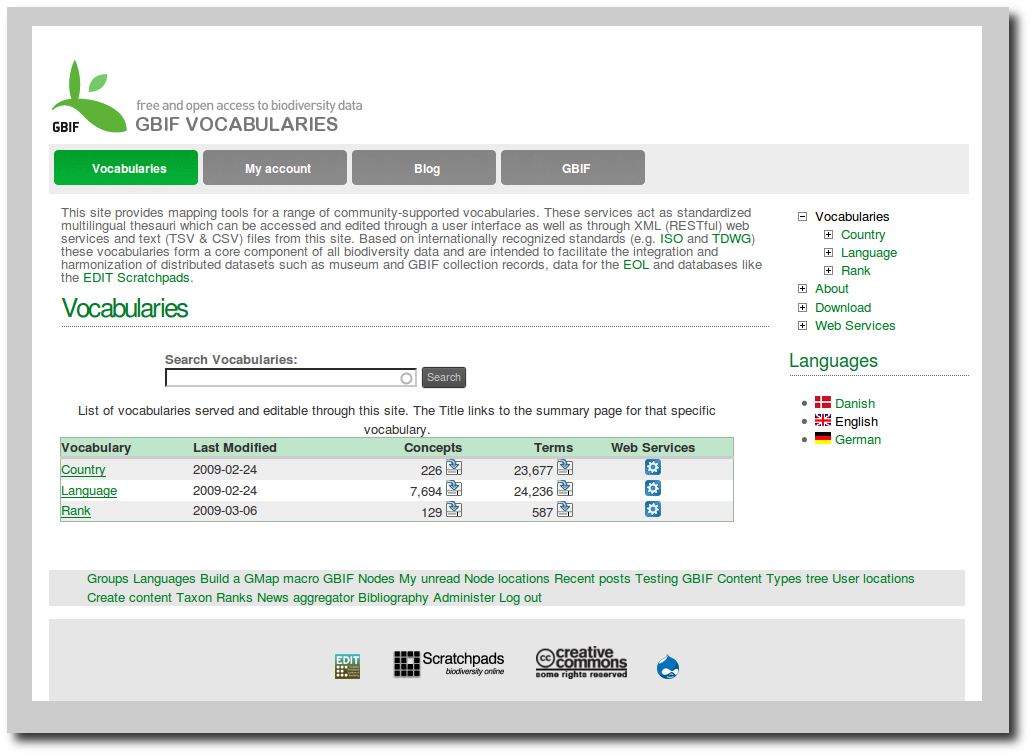This screenshot has height=756, width=1032.
Task: Open the EDIT Scratchpads link
Action: (136, 278)
